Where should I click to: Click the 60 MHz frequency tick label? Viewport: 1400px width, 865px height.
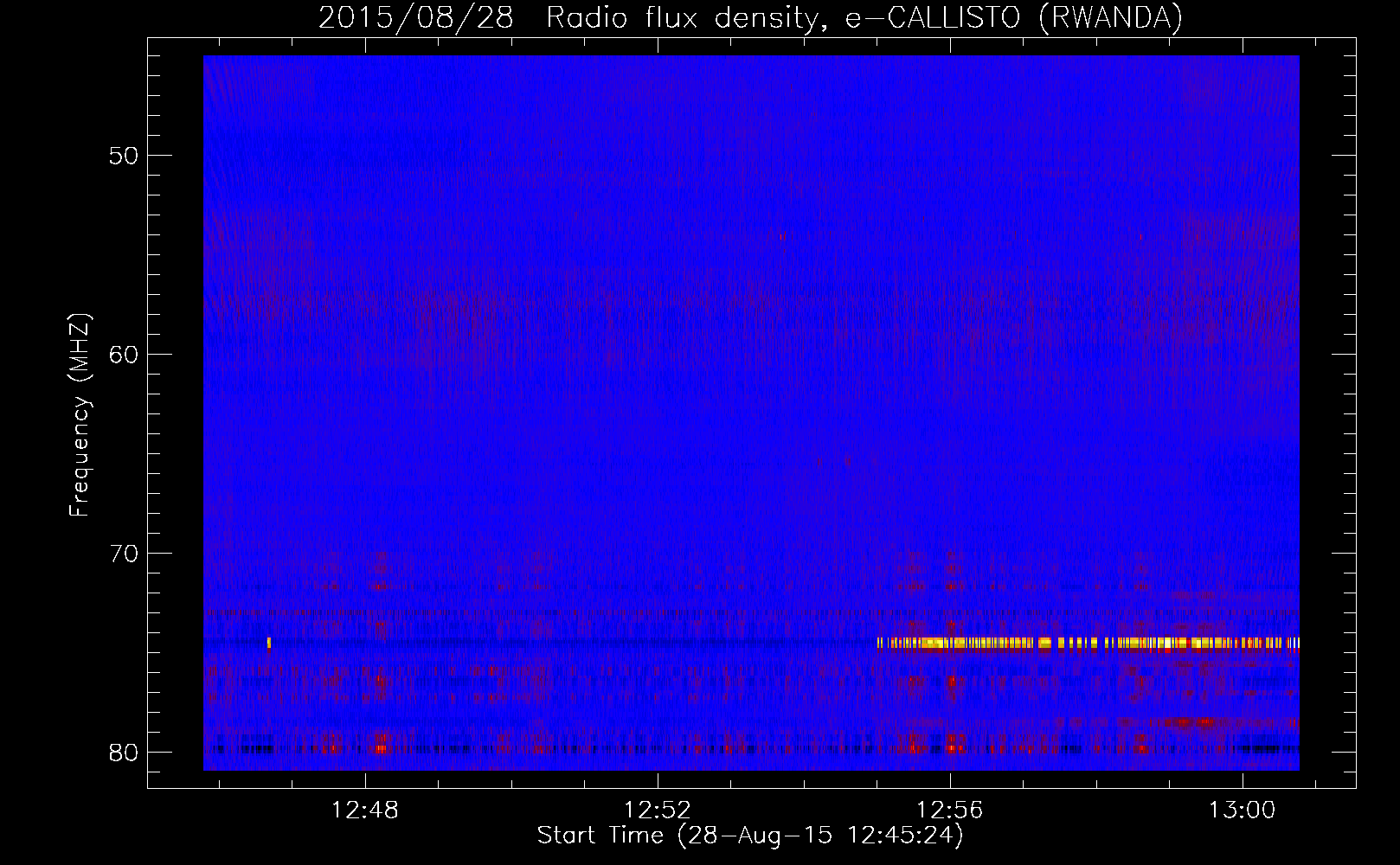tap(124, 355)
